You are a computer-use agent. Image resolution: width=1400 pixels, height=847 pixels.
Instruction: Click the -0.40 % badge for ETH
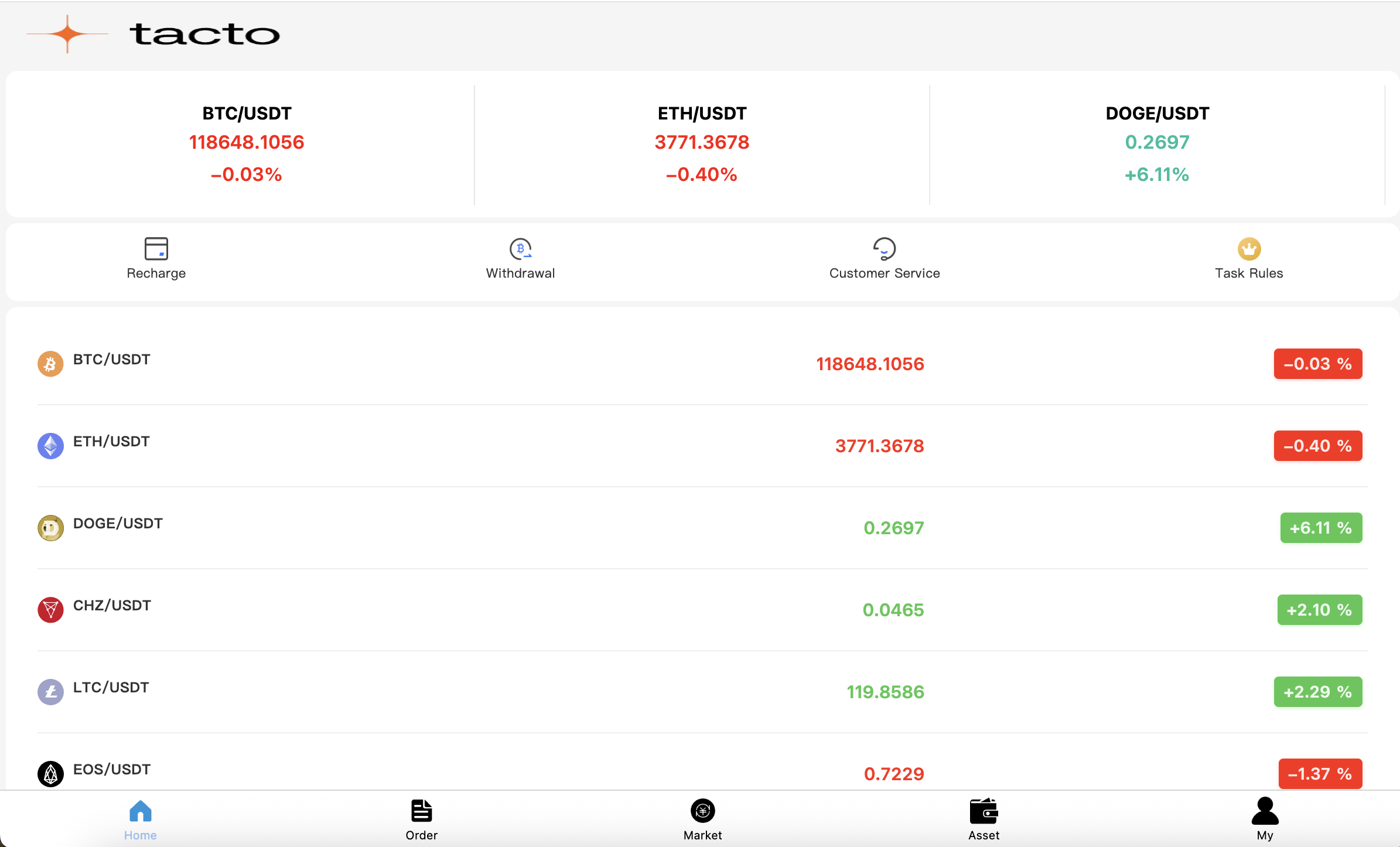coord(1318,446)
